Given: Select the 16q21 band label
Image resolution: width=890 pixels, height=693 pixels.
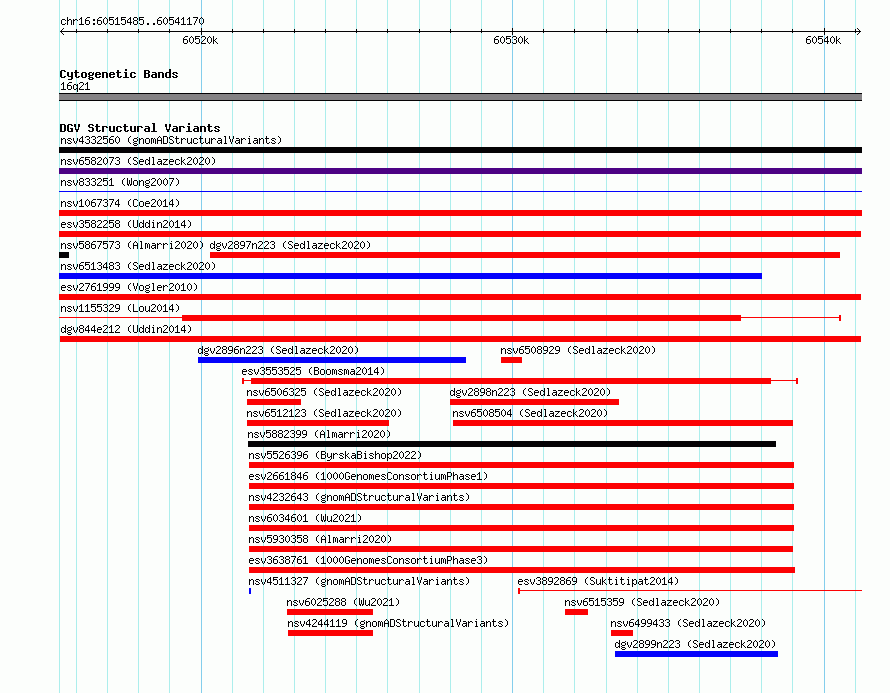Looking at the screenshot, I should (75, 86).
